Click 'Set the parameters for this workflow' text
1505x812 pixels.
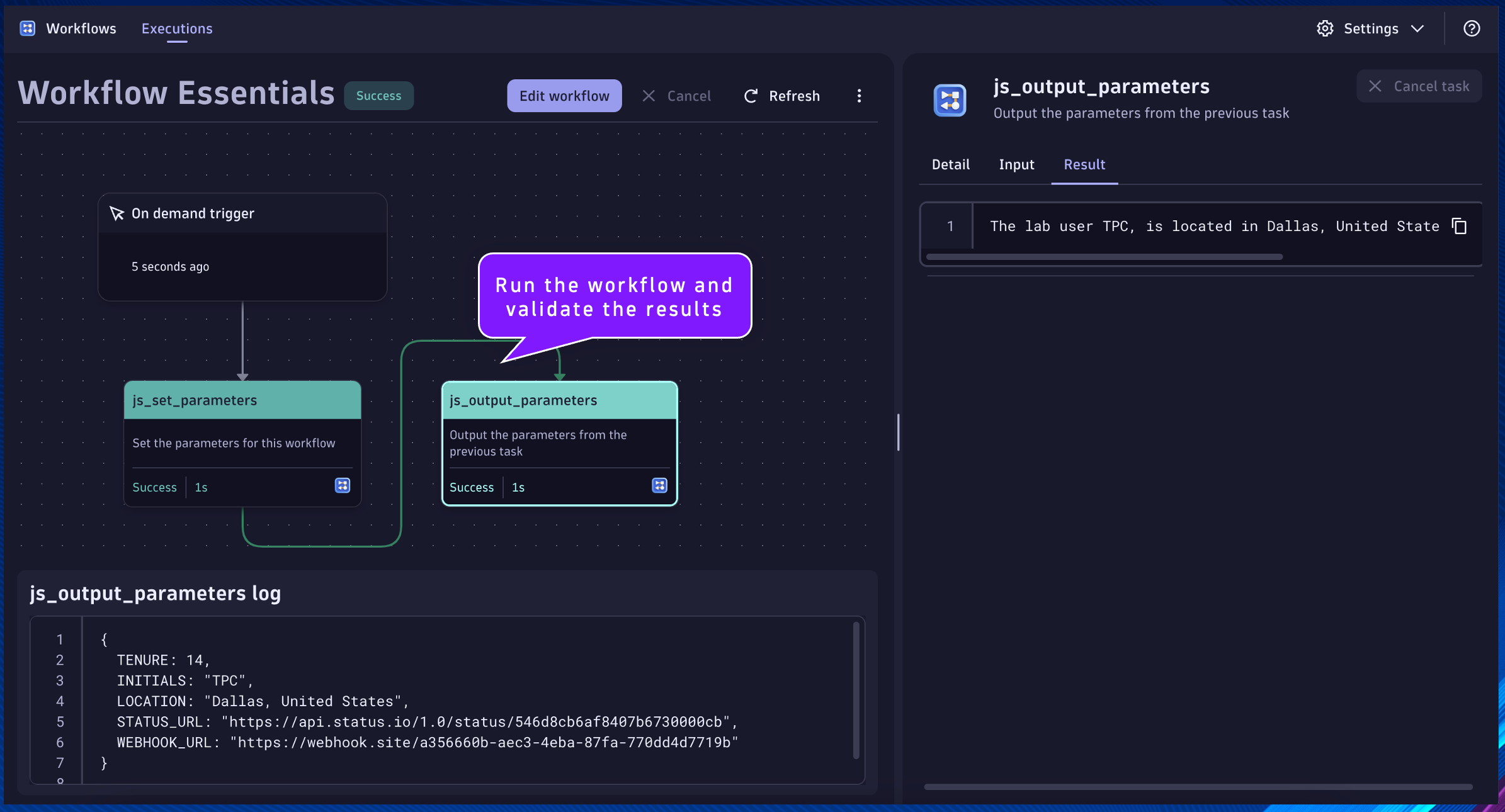tap(234, 443)
